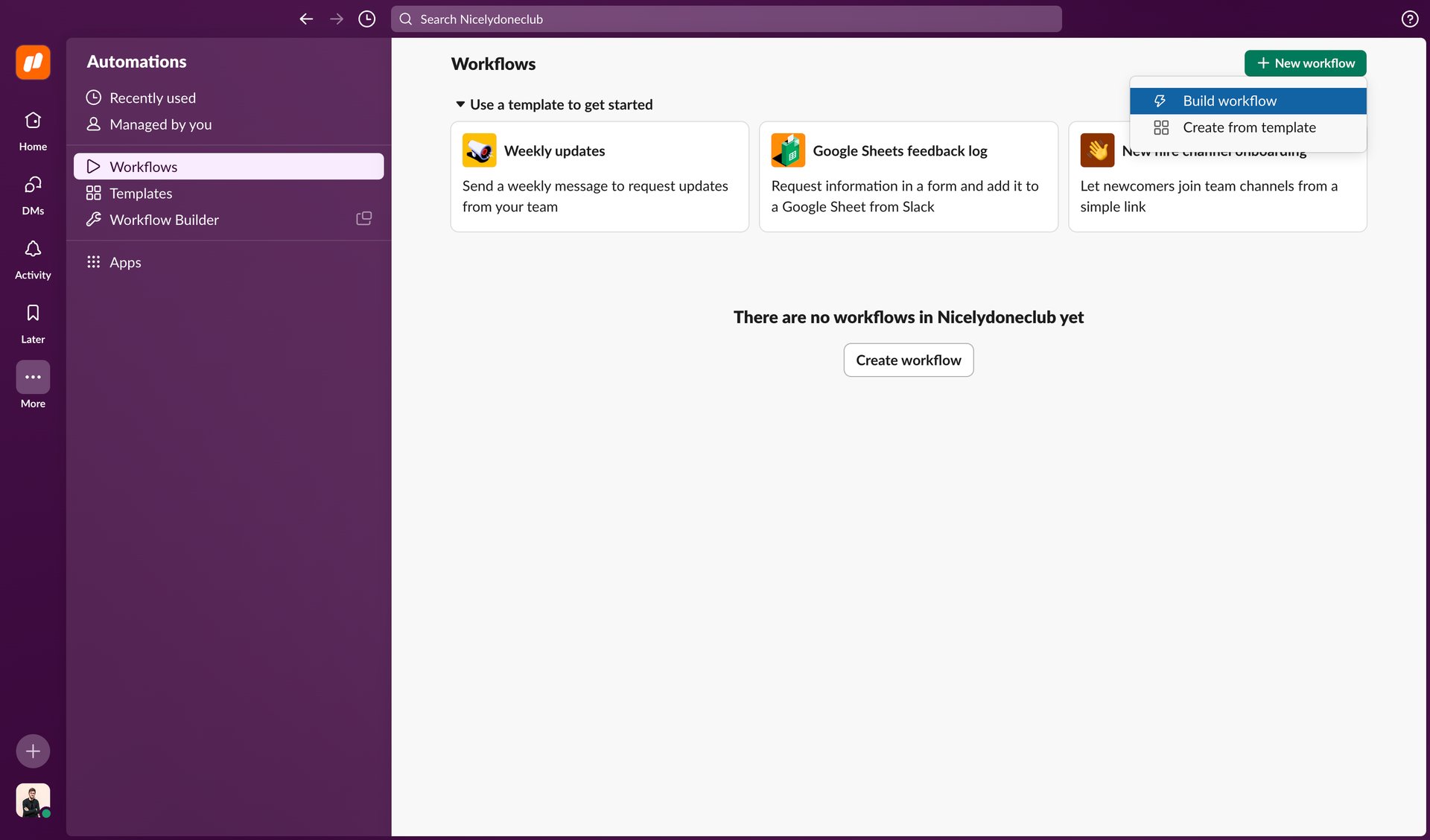Choose Create from template option
The height and width of the screenshot is (840, 1430).
[x=1249, y=127]
